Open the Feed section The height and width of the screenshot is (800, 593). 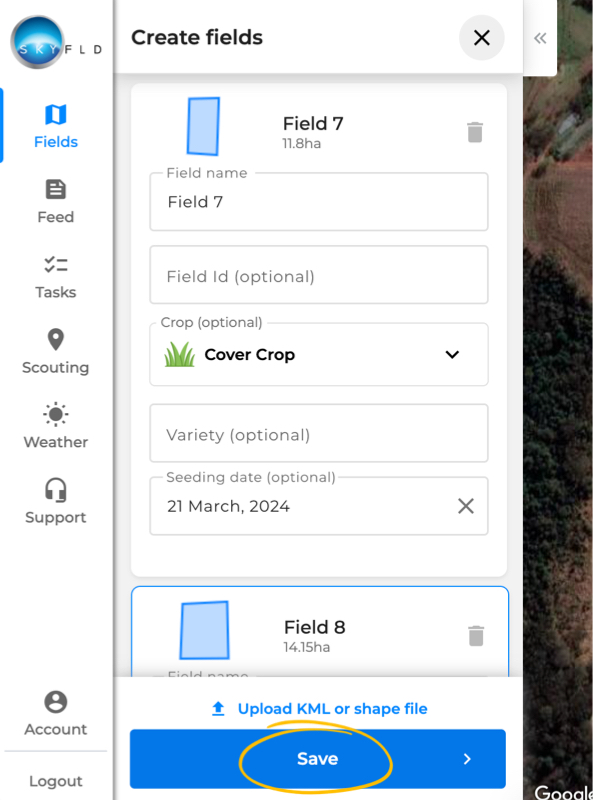coord(56,202)
